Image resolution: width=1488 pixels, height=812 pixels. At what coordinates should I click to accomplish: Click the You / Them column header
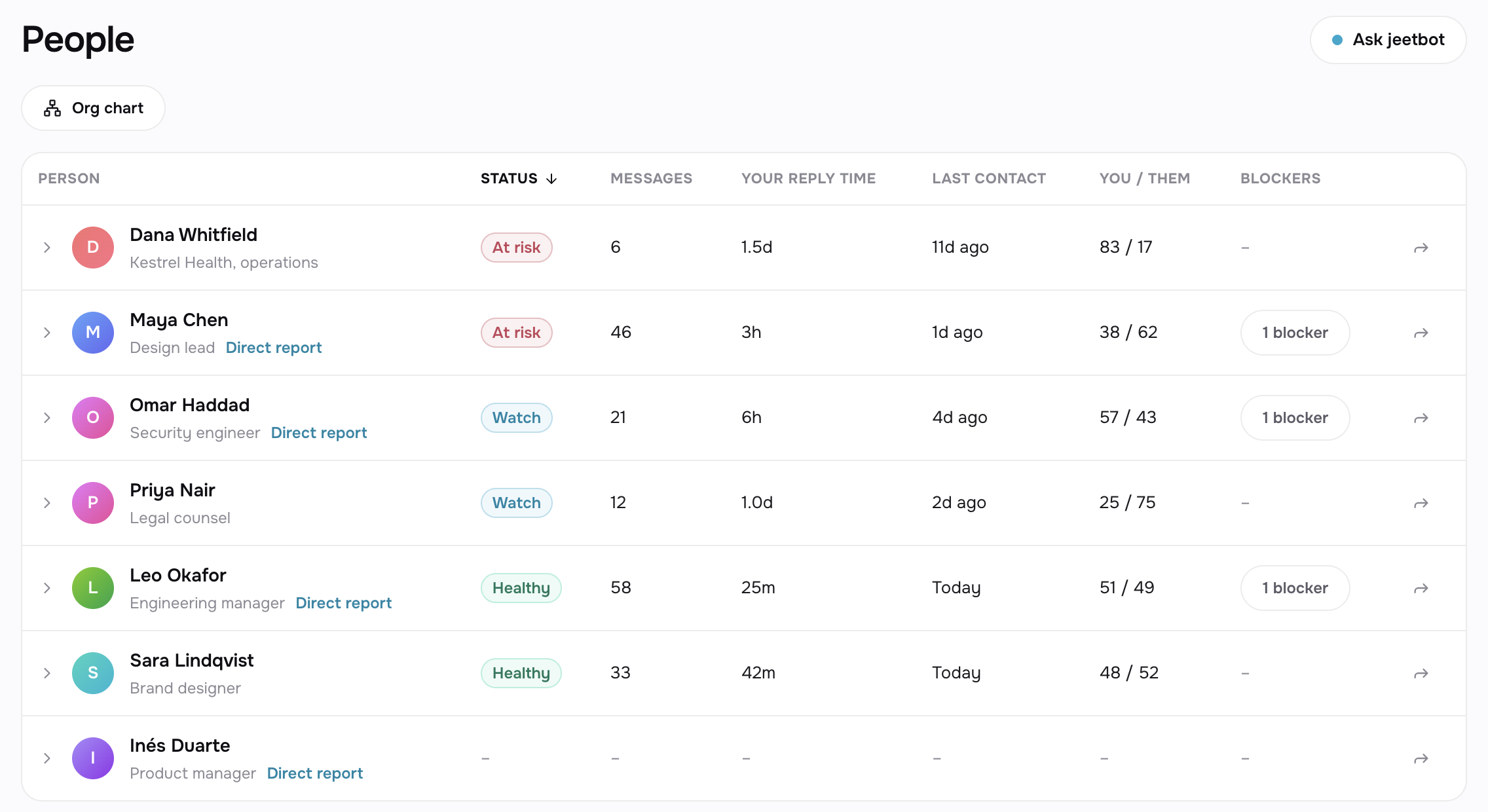1145,179
